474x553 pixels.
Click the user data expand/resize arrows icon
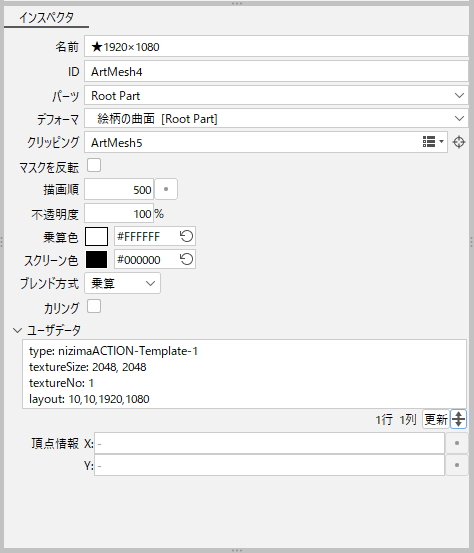pos(458,419)
